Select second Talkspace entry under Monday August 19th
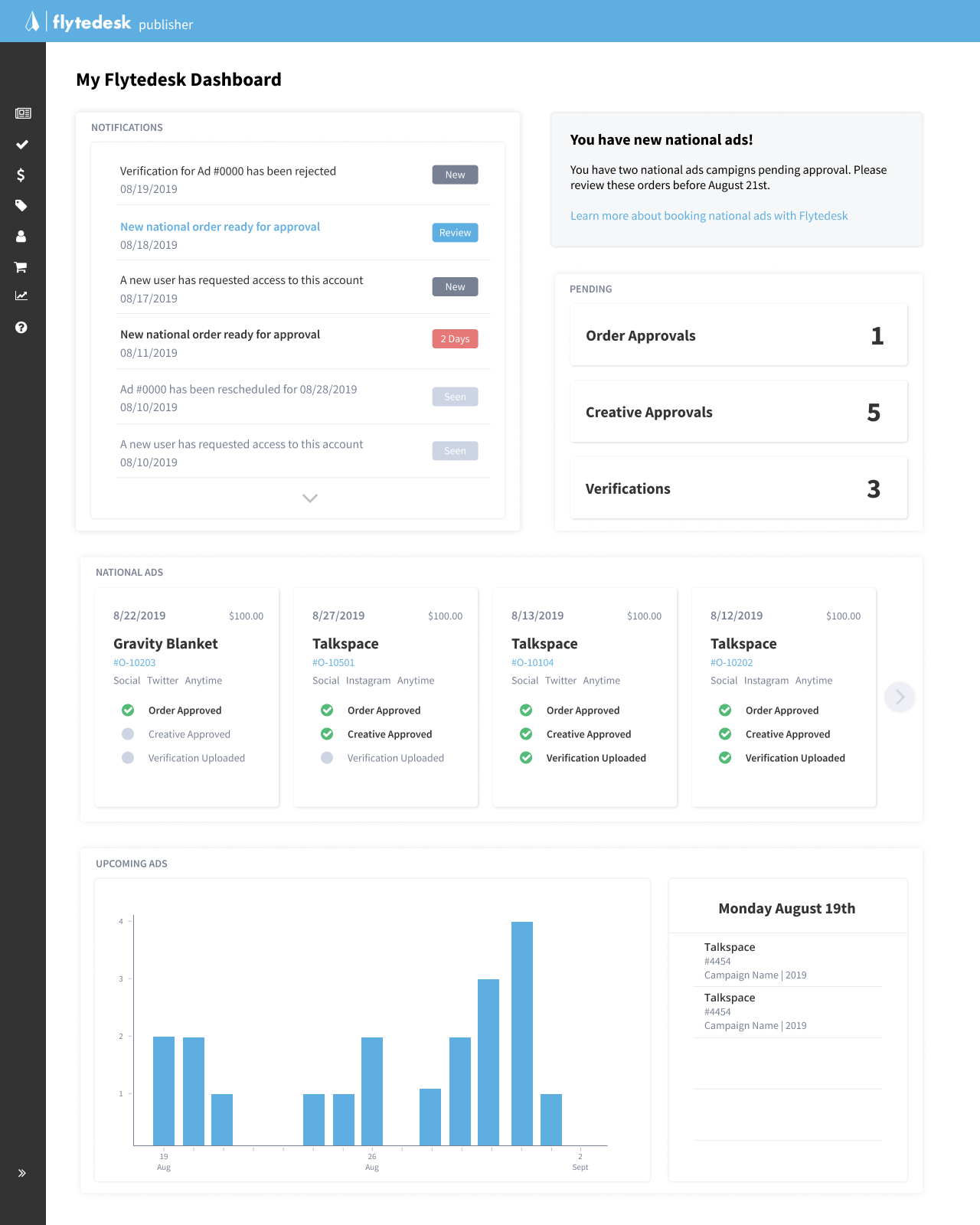 [788, 1011]
